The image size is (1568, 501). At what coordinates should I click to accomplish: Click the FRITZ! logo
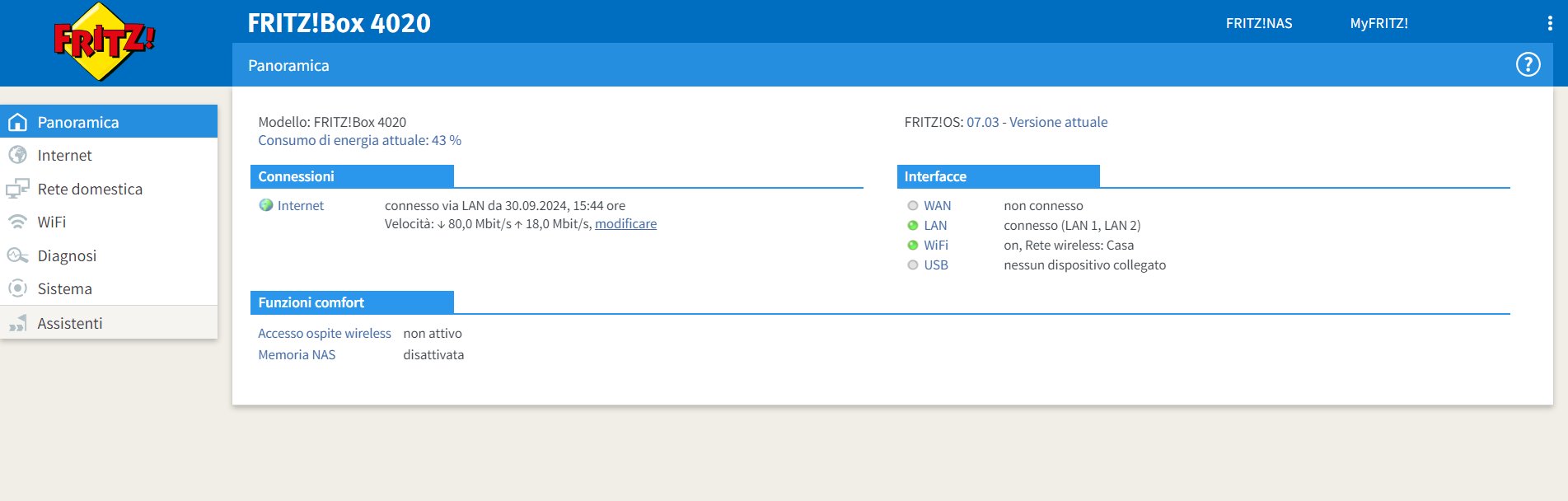(104, 41)
